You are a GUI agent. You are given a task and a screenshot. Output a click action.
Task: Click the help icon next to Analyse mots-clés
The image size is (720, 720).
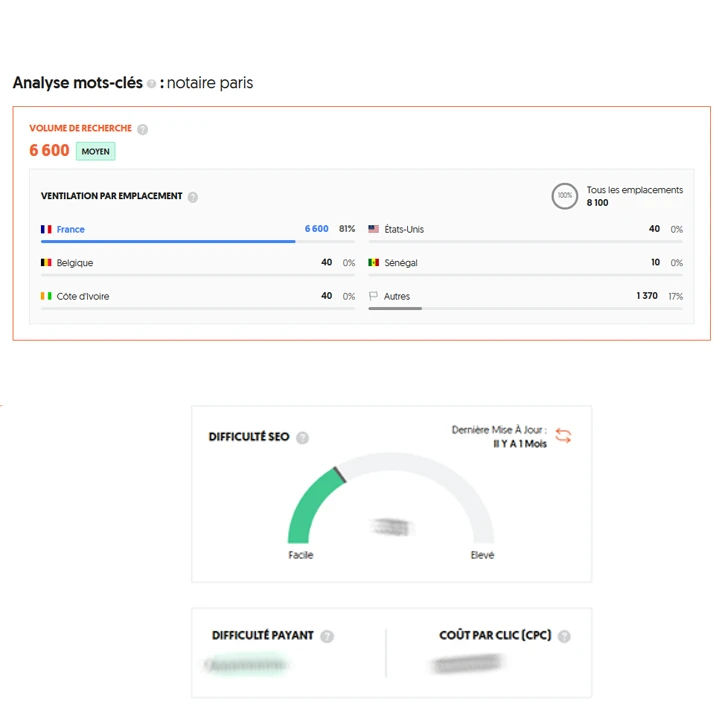coord(151,84)
